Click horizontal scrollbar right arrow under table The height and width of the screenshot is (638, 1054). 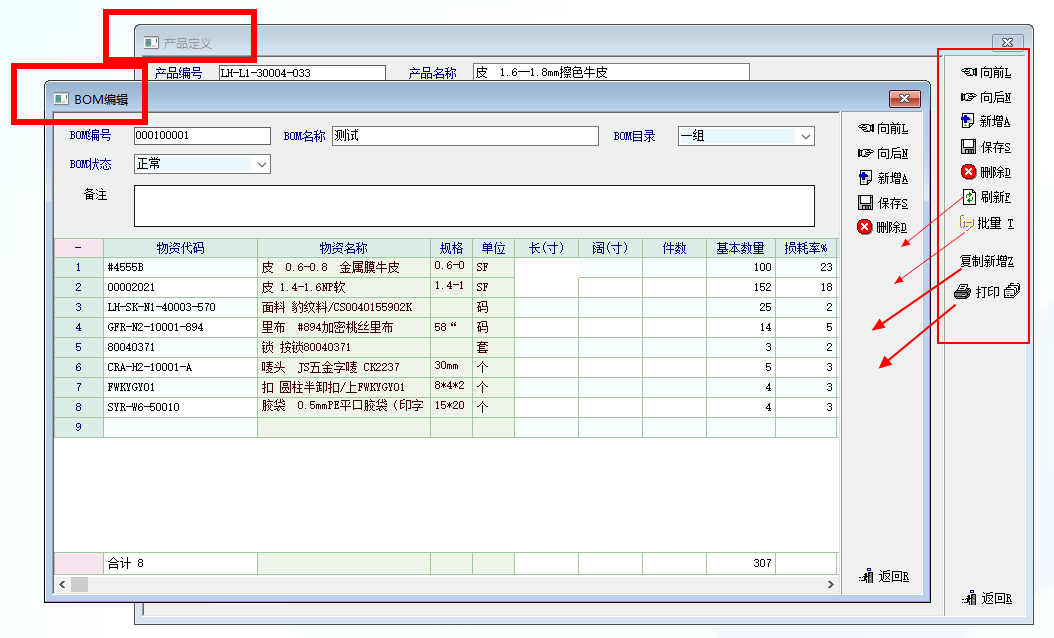[x=829, y=584]
